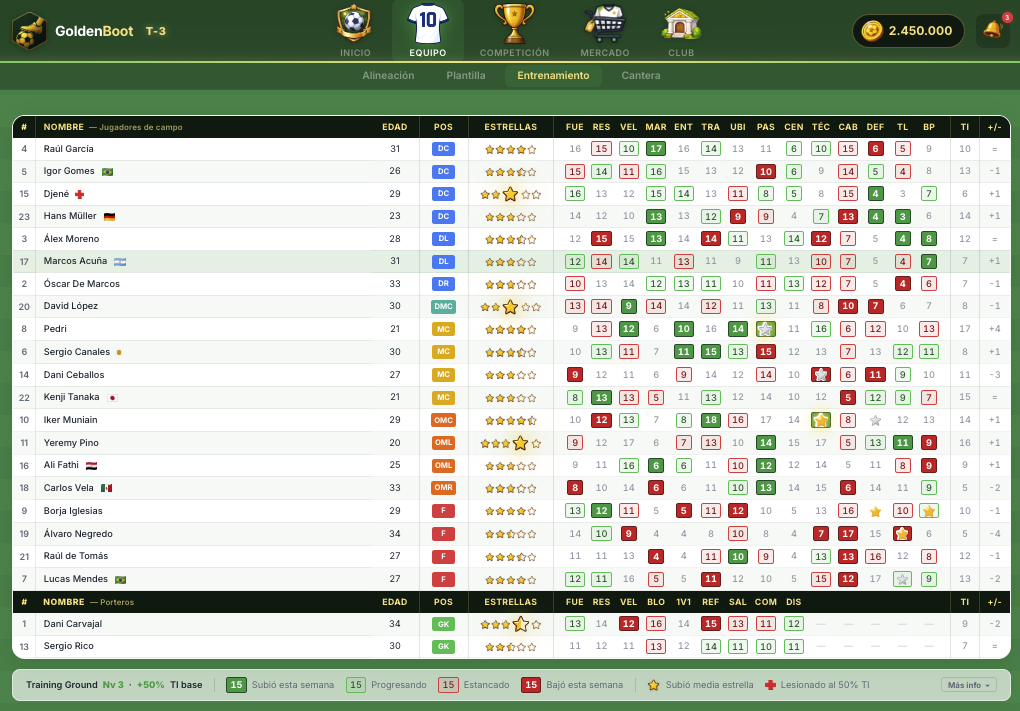Switch to the Plantilla tab
Viewport: 1020px width, 711px height.
466,75
